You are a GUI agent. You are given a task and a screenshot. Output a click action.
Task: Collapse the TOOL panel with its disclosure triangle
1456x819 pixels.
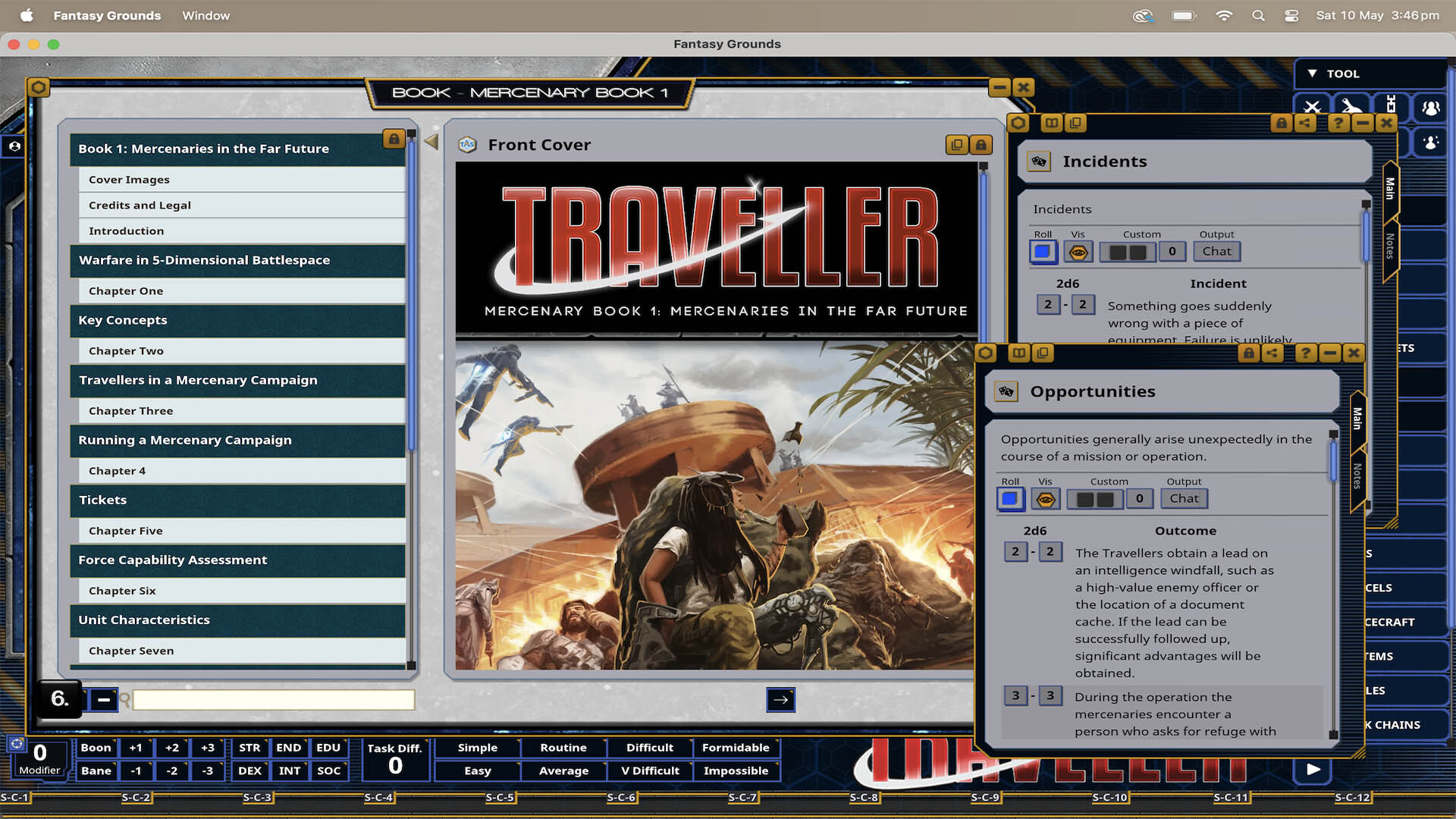(1312, 74)
